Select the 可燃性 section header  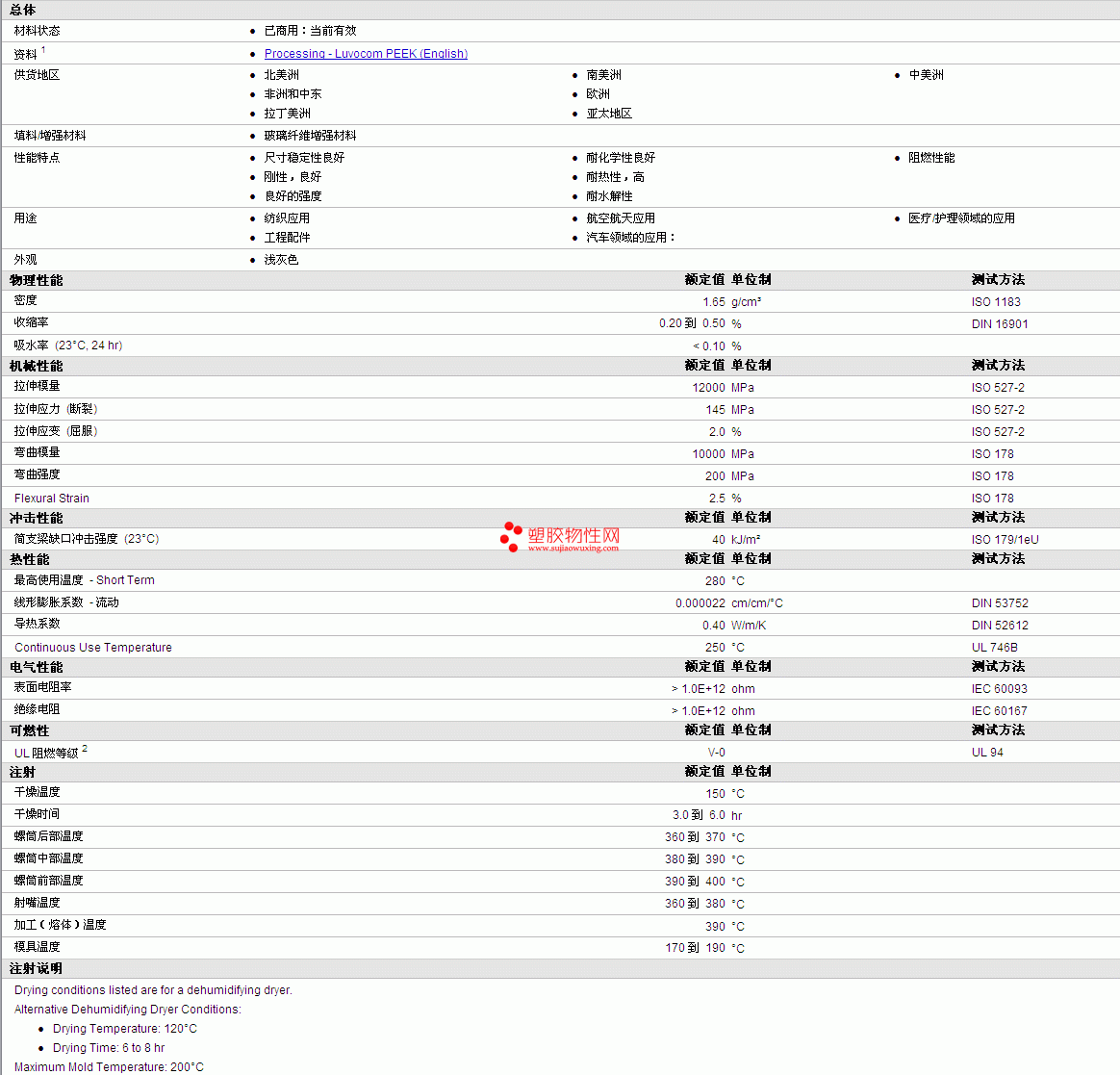pos(30,730)
